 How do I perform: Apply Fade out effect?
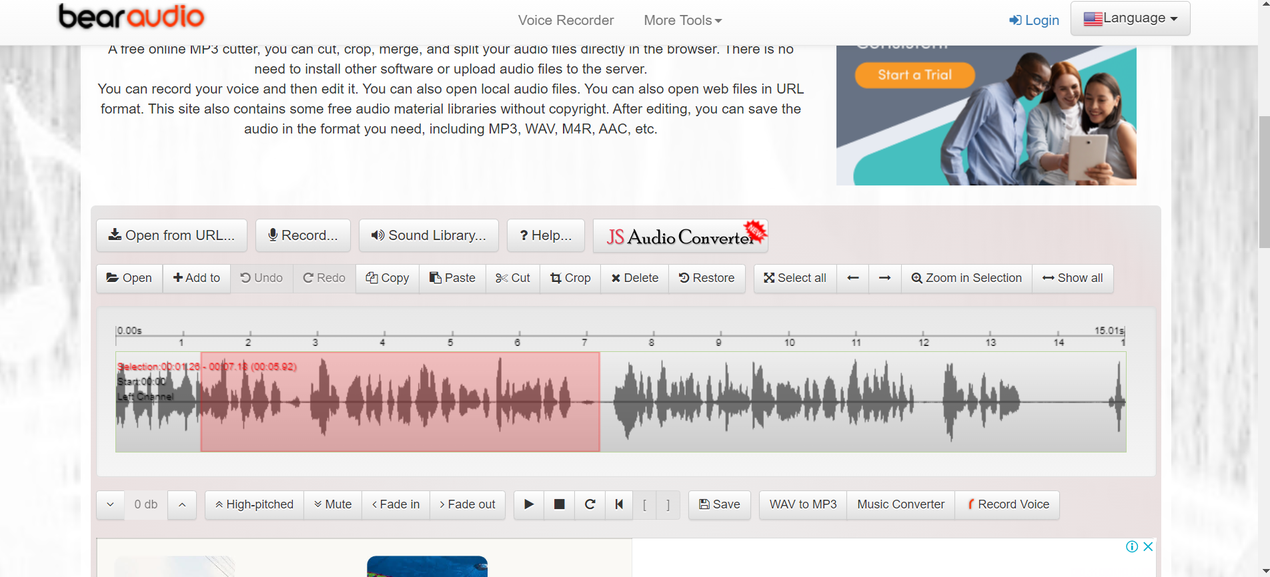tap(468, 504)
